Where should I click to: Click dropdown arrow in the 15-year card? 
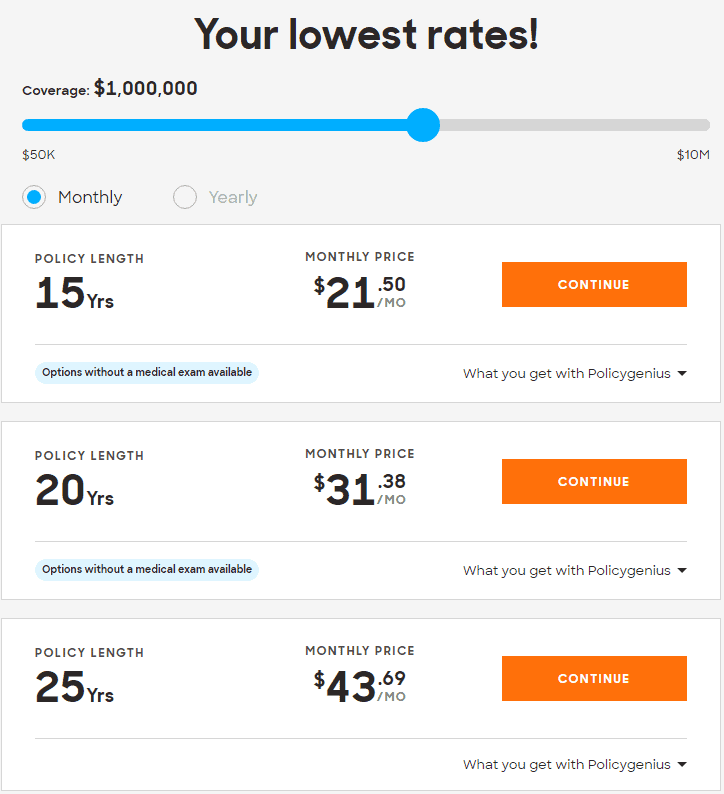pos(682,374)
